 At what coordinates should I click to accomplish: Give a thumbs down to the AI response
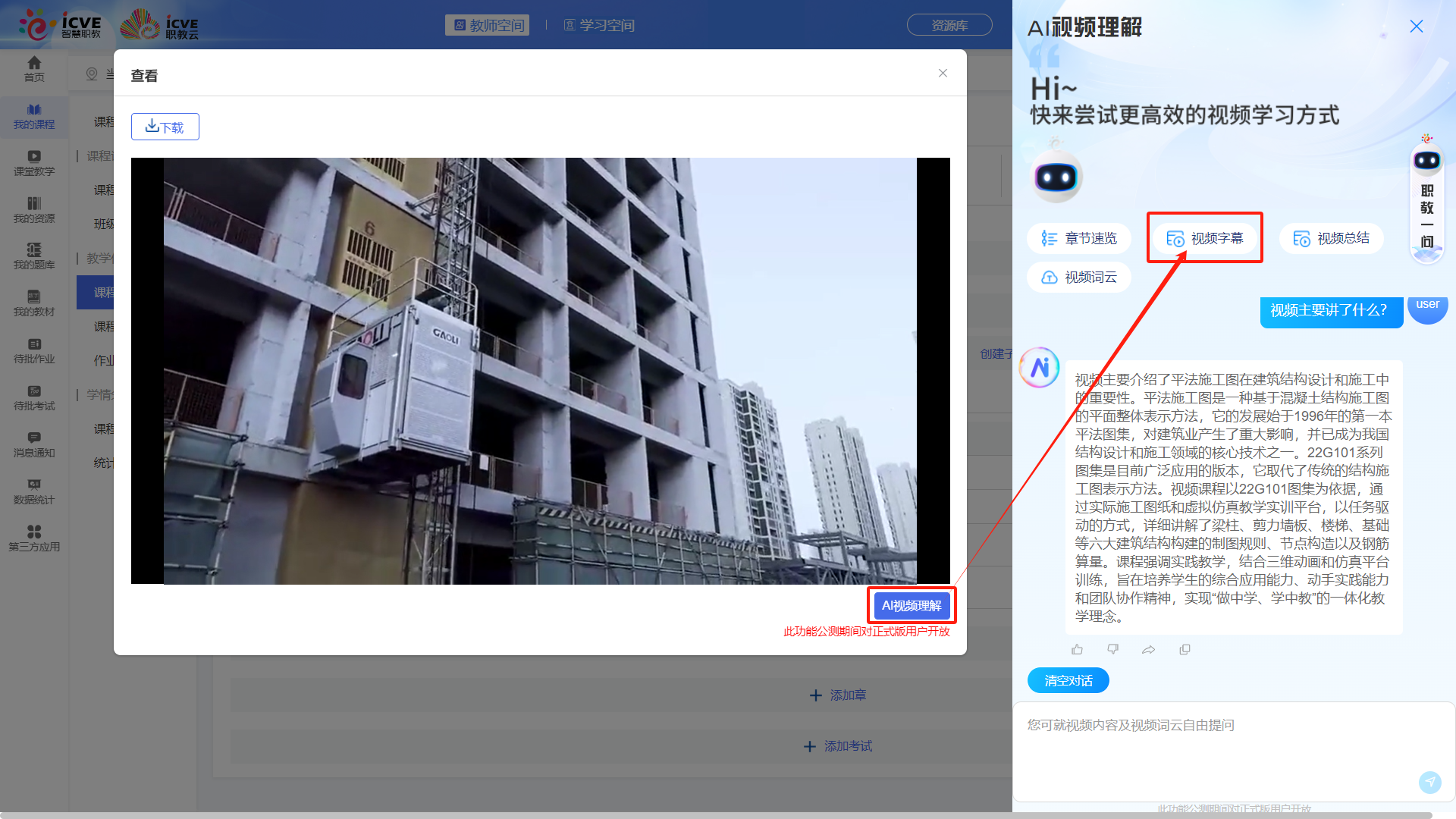1112,649
